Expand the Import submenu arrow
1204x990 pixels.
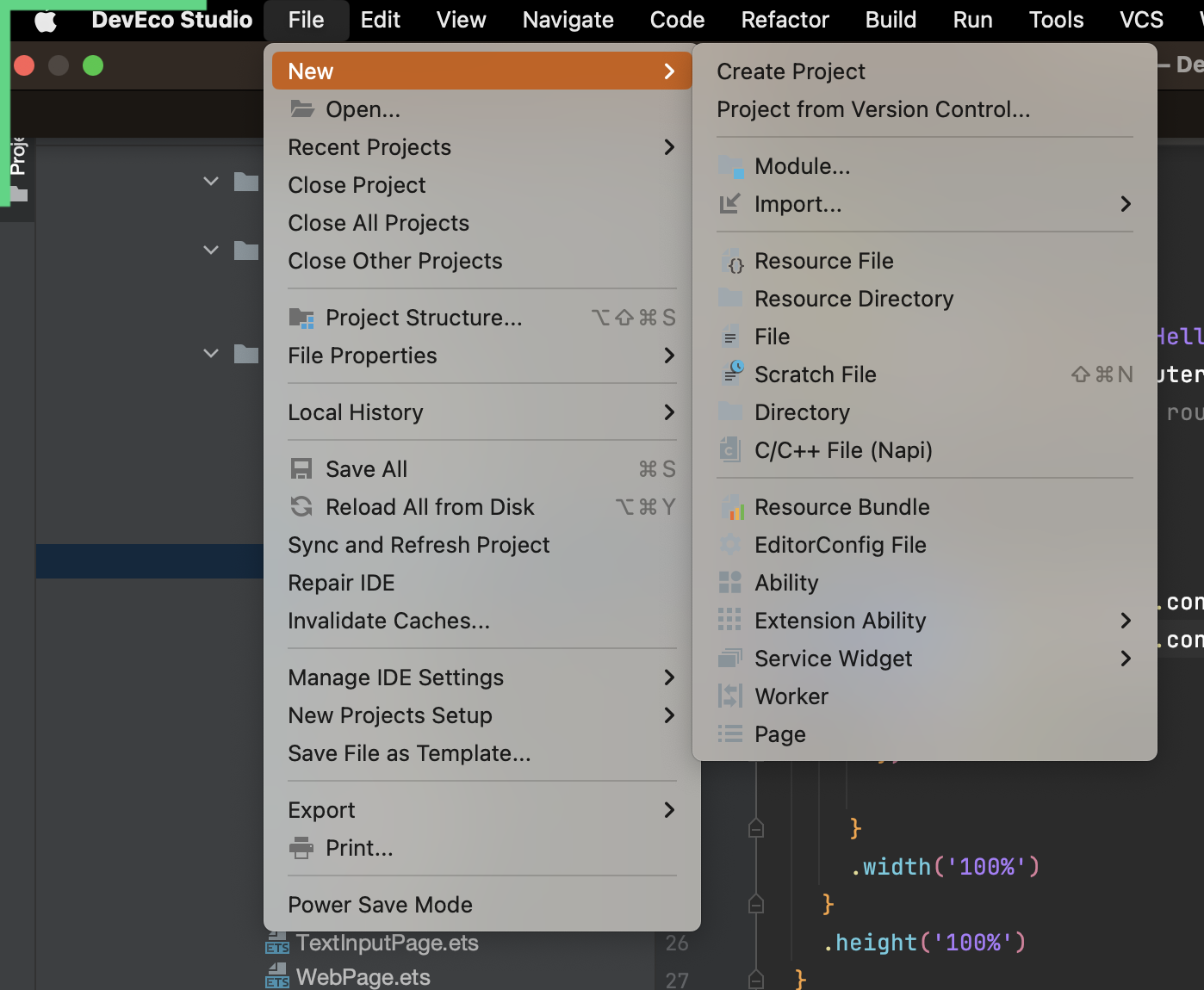(1126, 204)
